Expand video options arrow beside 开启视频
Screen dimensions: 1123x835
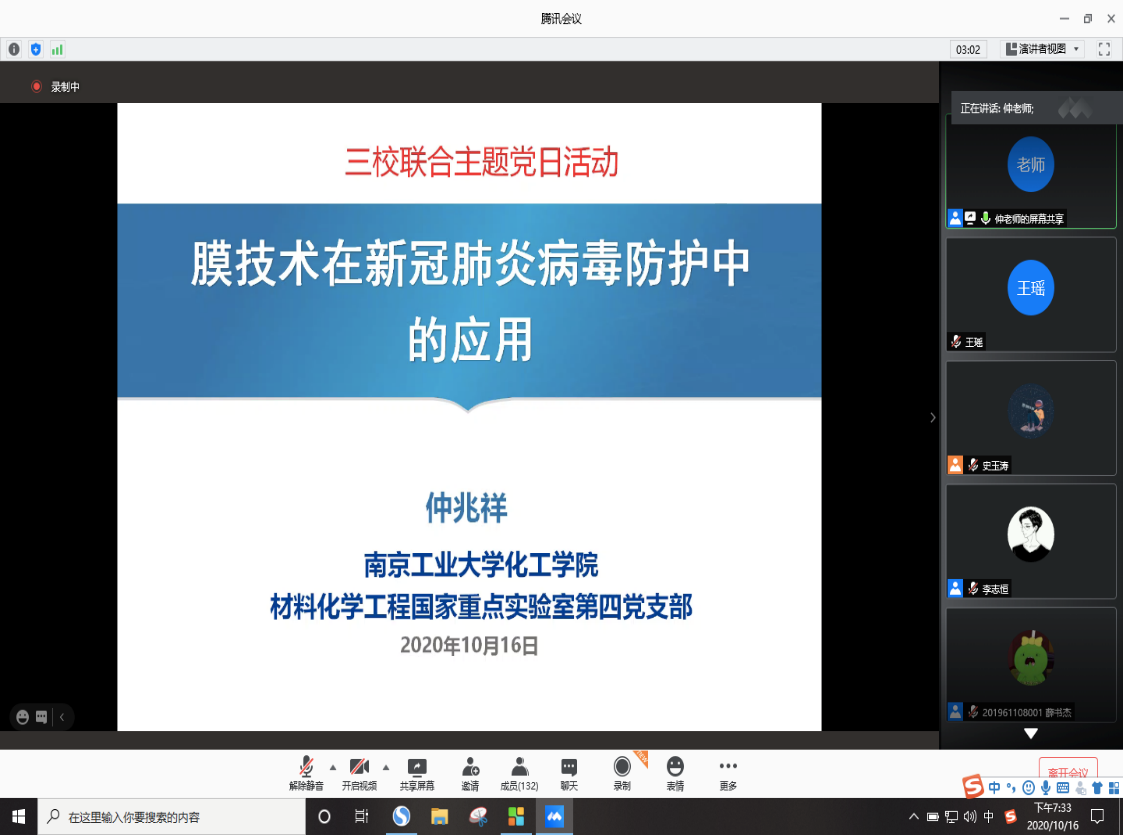pyautogui.click(x=386, y=767)
